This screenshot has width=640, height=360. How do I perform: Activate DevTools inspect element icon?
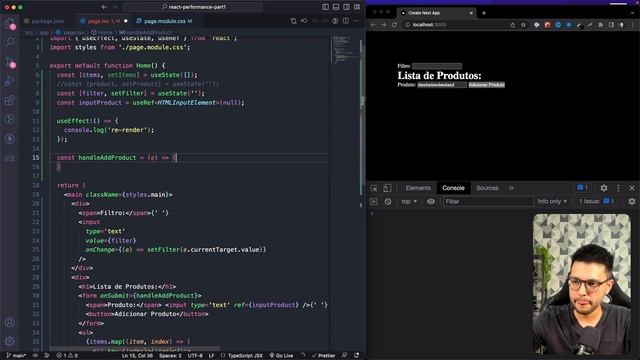(374, 188)
